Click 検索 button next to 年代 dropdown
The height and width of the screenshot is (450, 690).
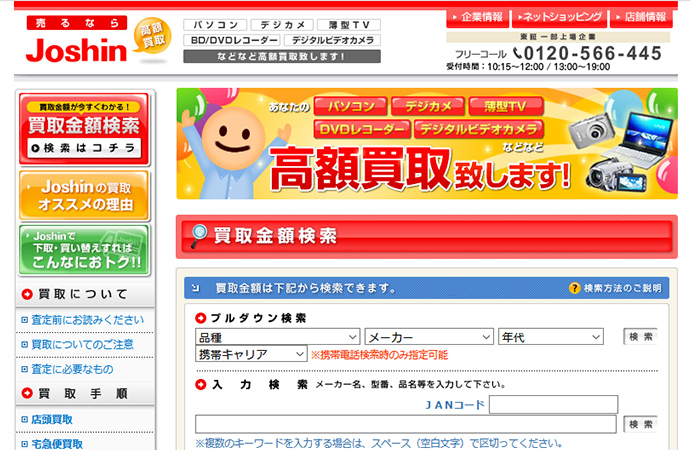tap(640, 337)
